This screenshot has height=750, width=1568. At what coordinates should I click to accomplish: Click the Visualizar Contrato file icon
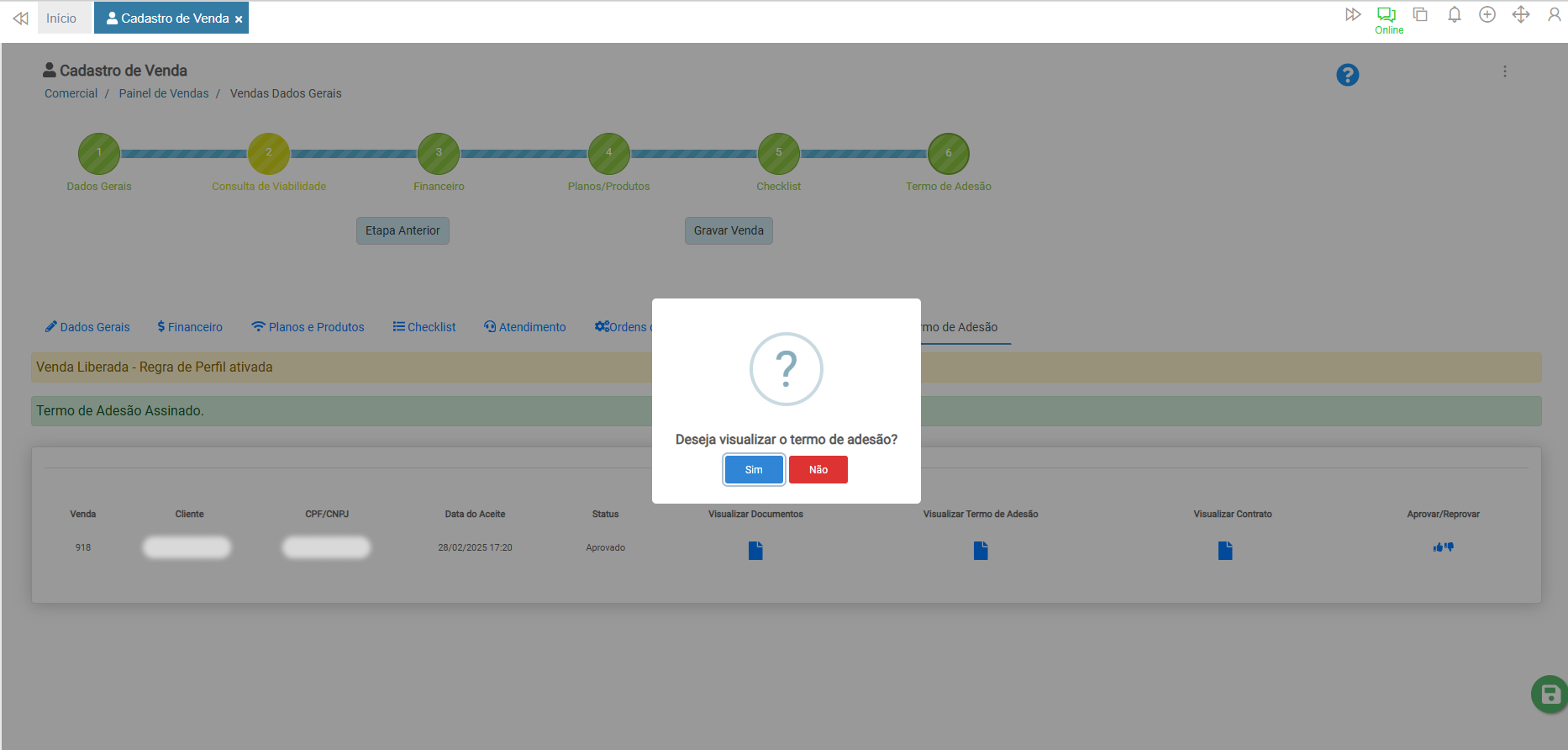tap(1225, 551)
